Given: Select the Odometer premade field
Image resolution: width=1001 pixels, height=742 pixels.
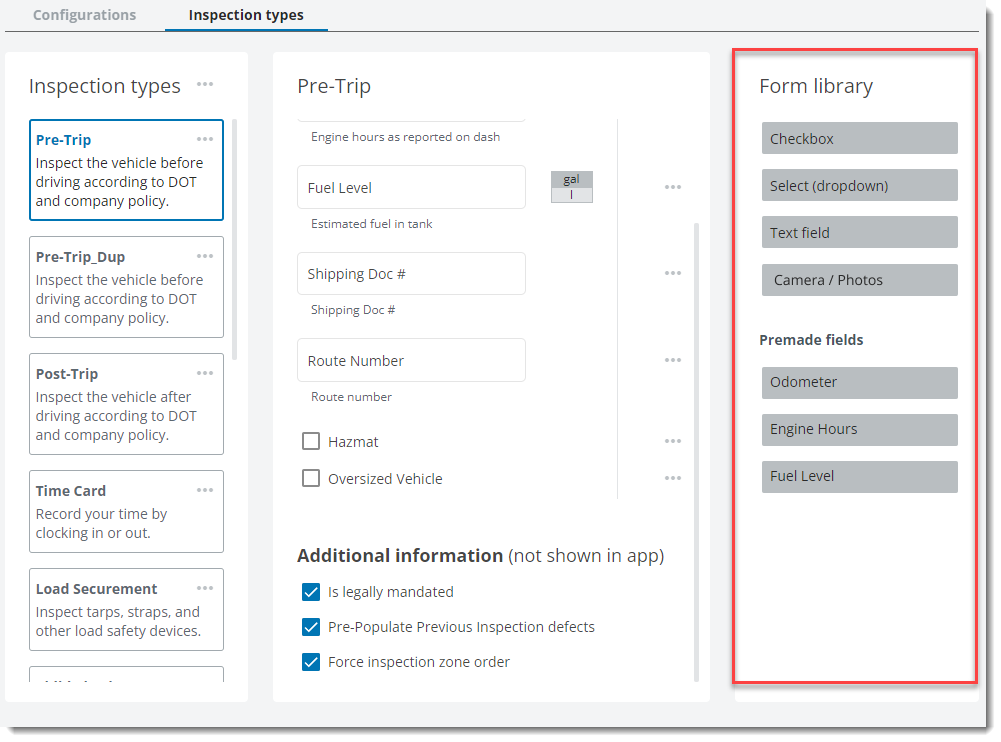Looking at the screenshot, I should [859, 382].
